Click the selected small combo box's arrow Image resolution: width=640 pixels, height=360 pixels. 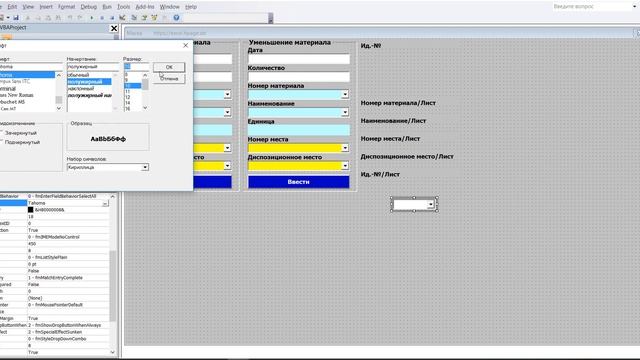(x=431, y=204)
